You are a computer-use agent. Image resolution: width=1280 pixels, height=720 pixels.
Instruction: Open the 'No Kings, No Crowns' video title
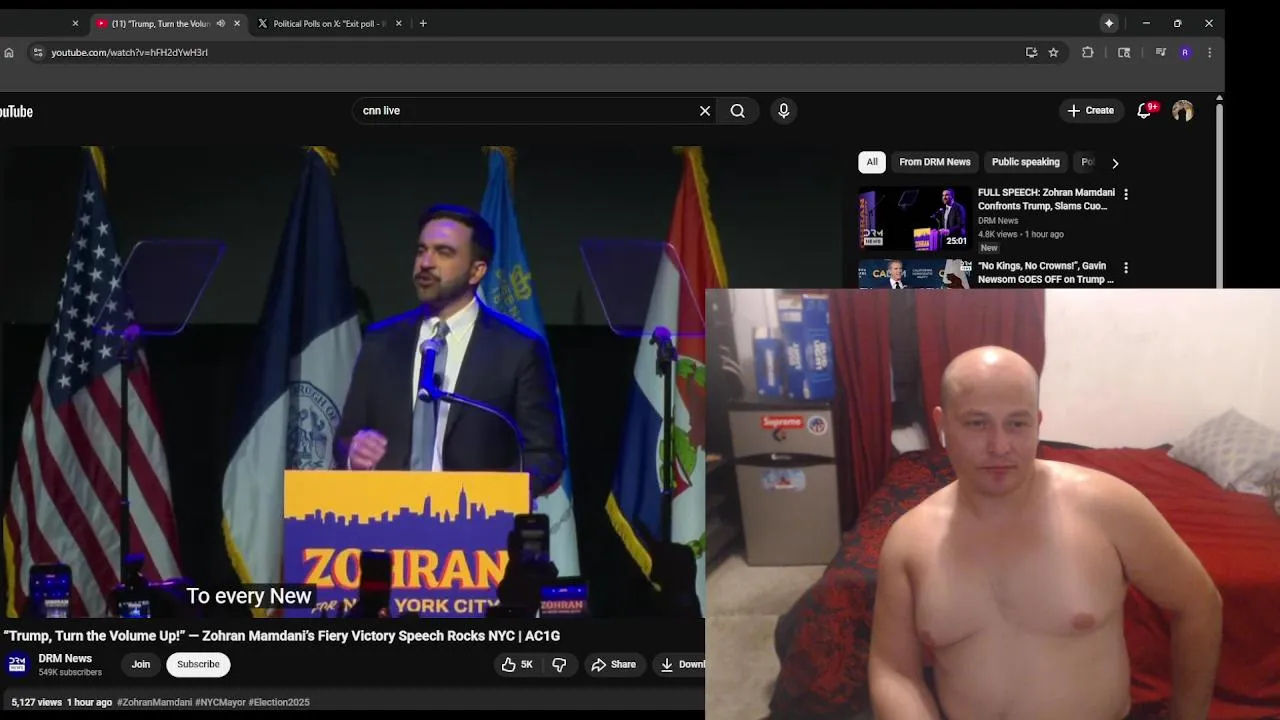tap(1045, 273)
